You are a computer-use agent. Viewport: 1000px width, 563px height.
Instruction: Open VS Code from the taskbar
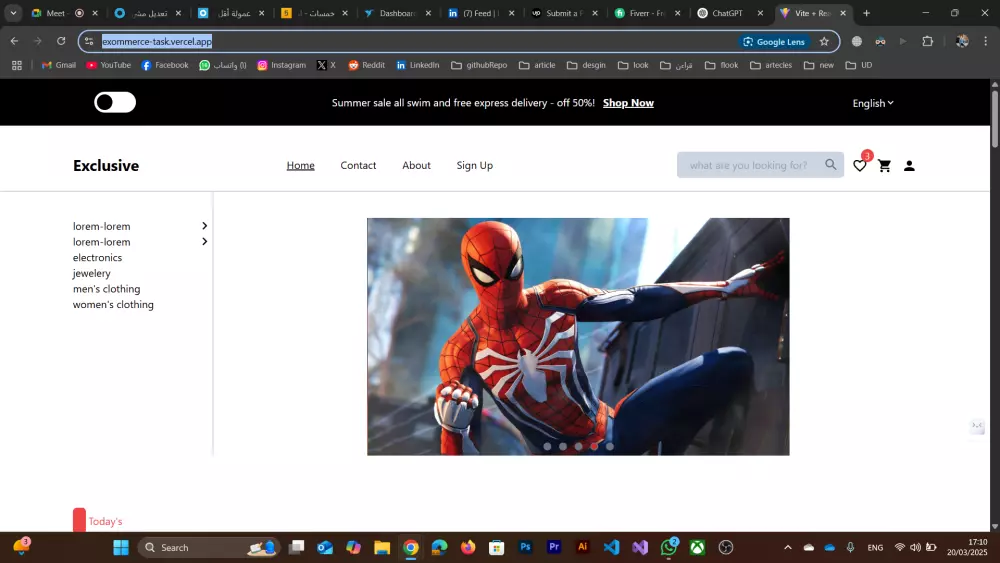[x=611, y=547]
